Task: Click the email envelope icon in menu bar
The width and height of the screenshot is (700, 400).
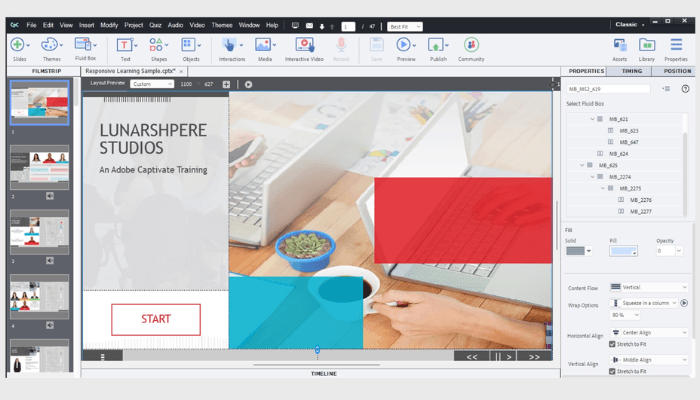Action: 309,26
